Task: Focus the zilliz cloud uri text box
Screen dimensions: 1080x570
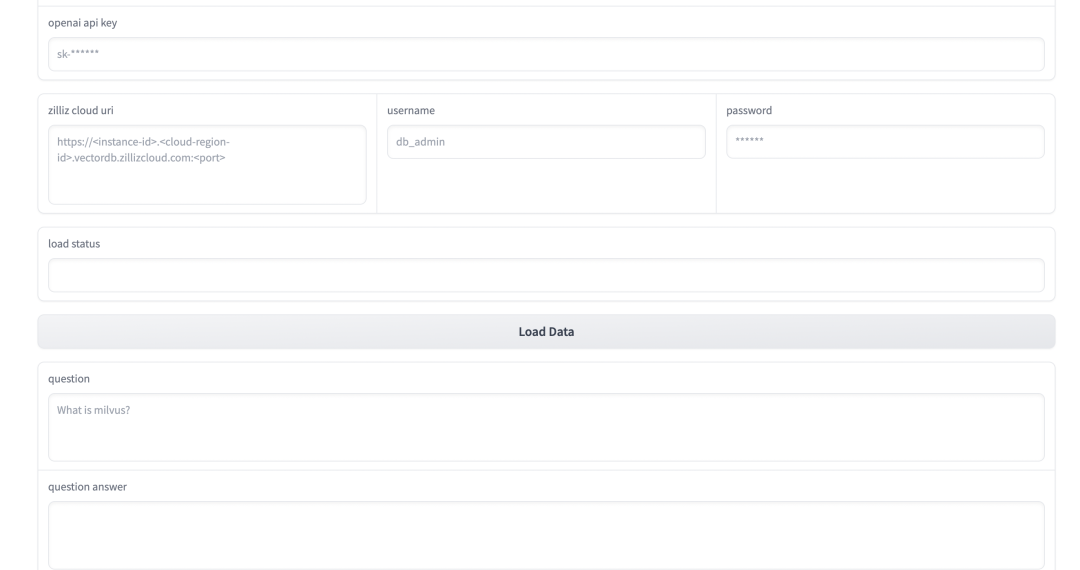Action: point(207,165)
